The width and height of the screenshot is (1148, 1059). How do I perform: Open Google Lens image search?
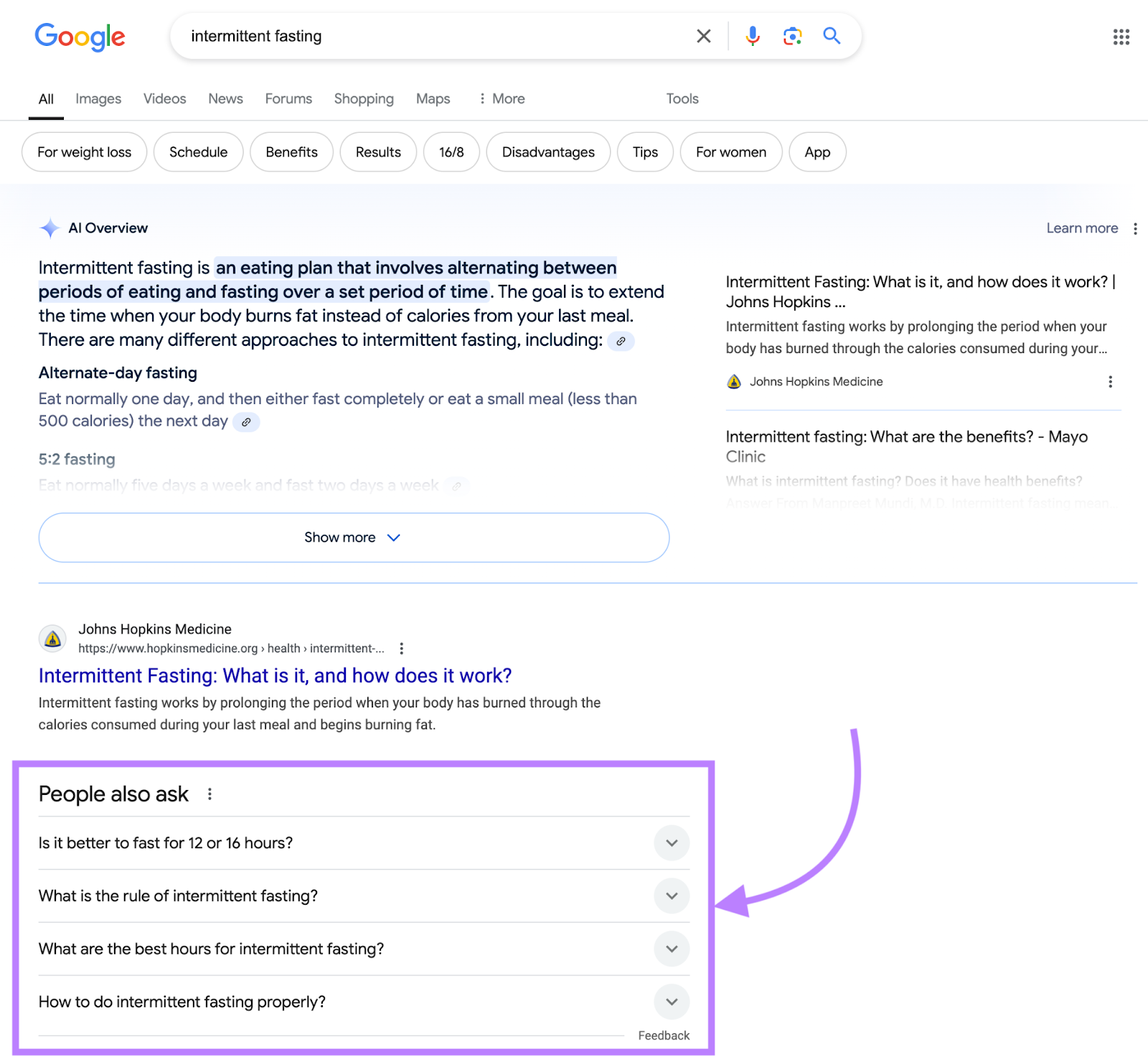point(791,36)
